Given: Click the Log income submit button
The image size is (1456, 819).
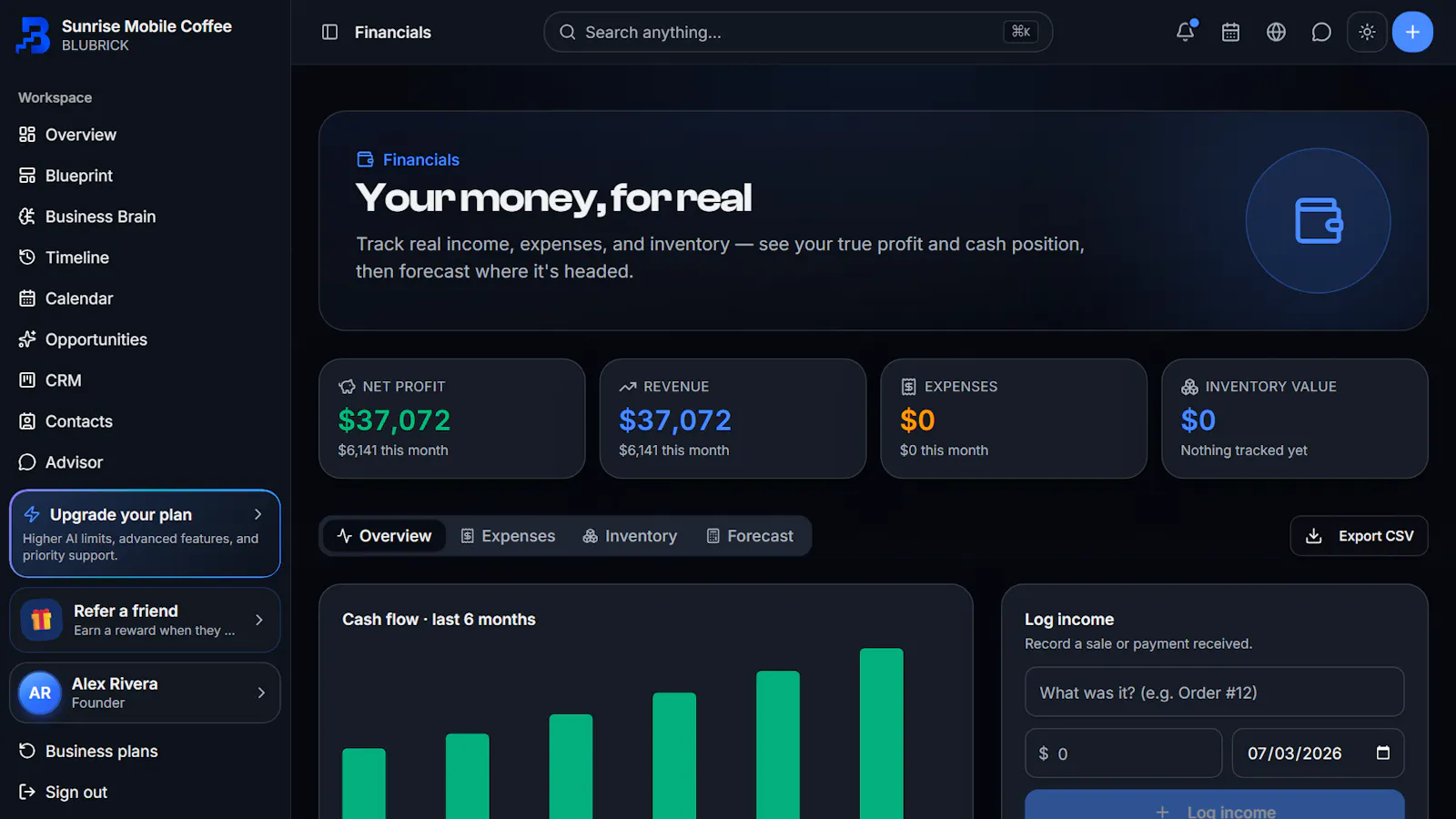Looking at the screenshot, I should tap(1214, 805).
